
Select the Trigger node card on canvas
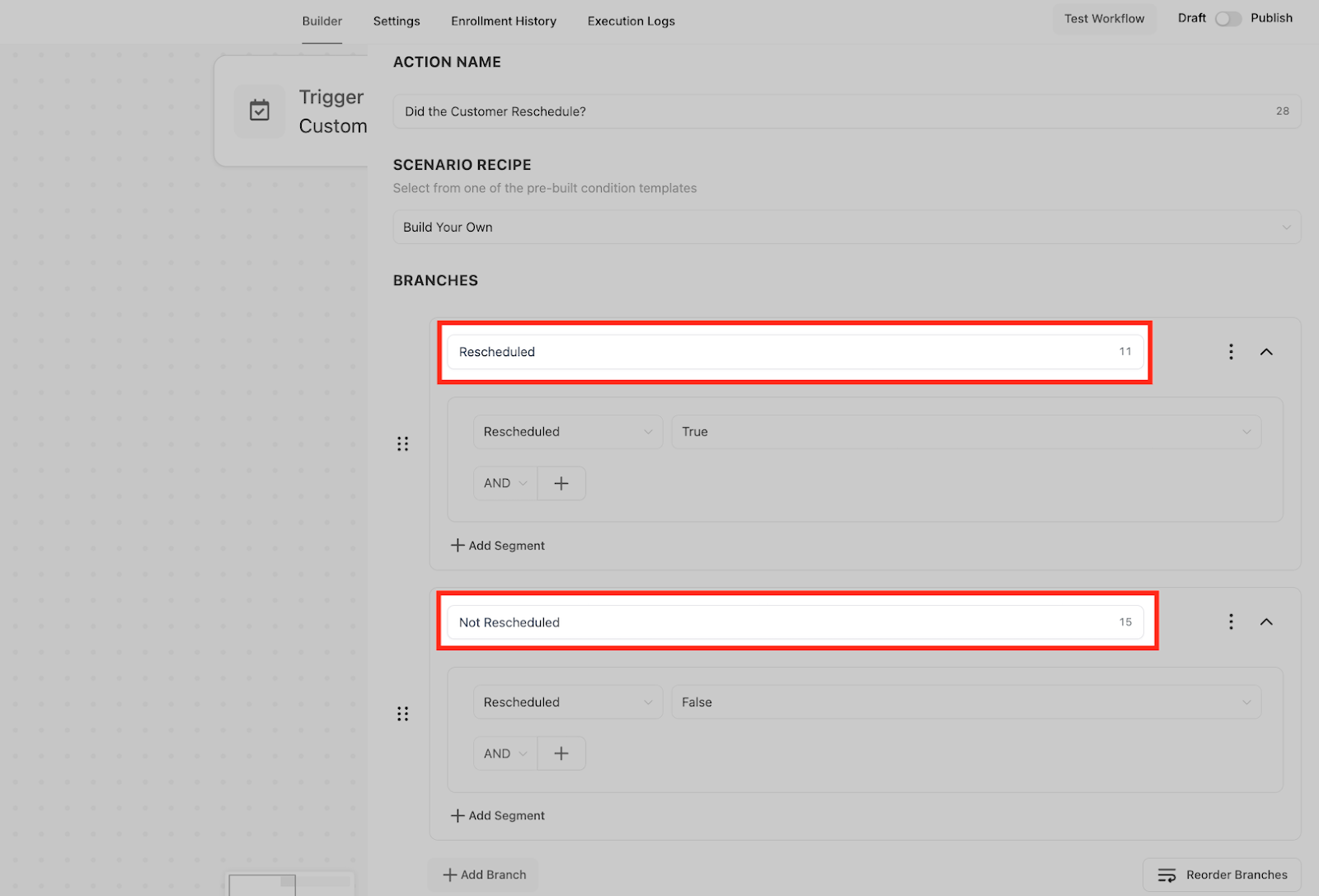pos(291,111)
